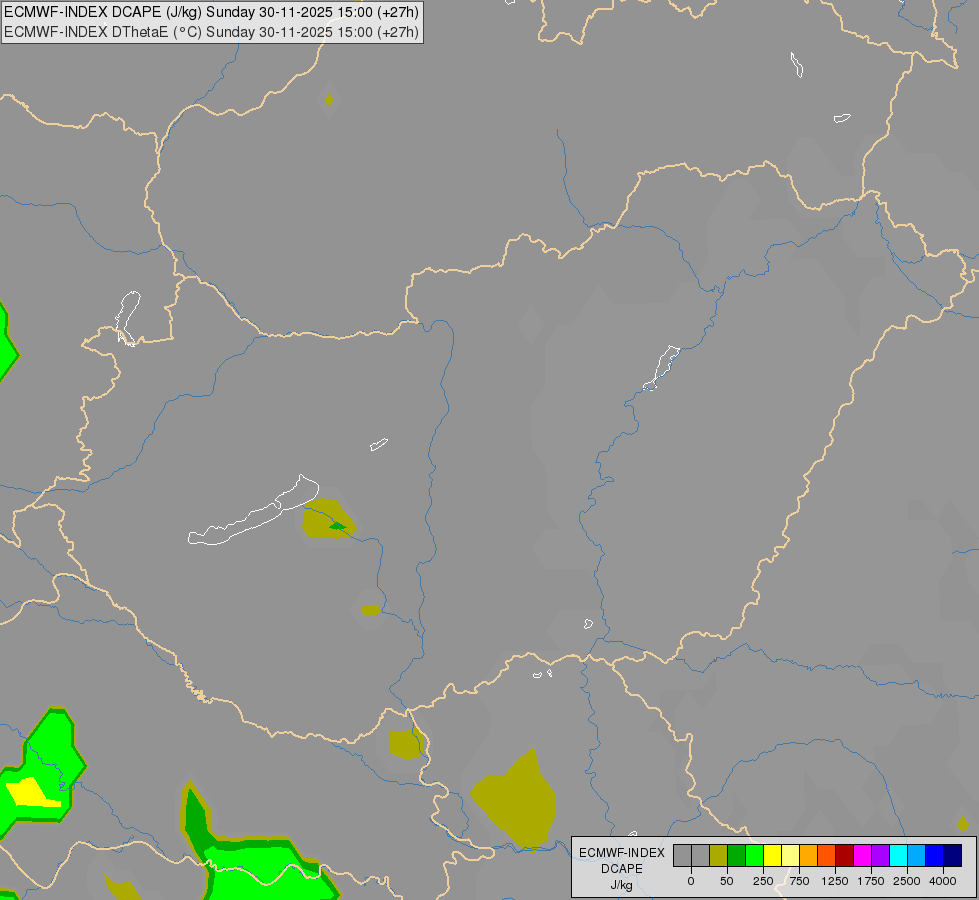Click the '0' legend scale label

click(691, 881)
